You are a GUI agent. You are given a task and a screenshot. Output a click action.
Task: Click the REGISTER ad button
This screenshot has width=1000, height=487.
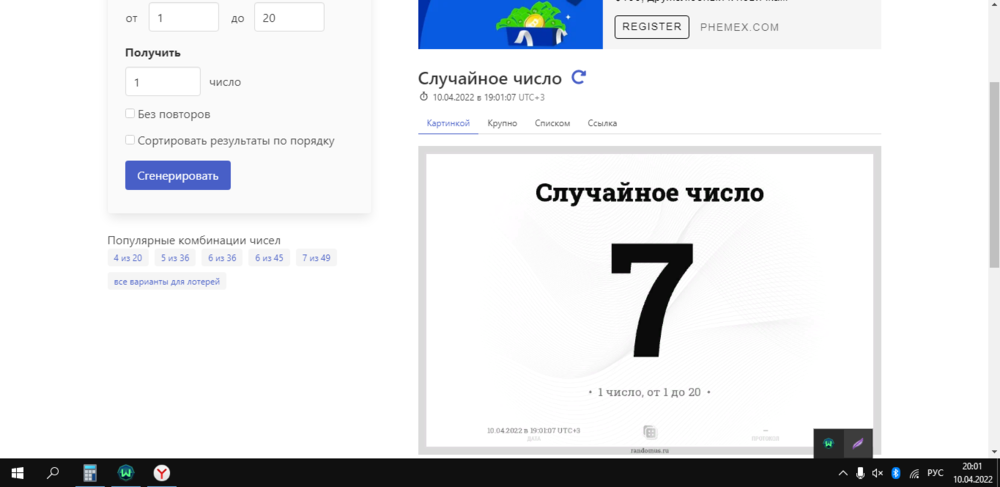coord(652,27)
